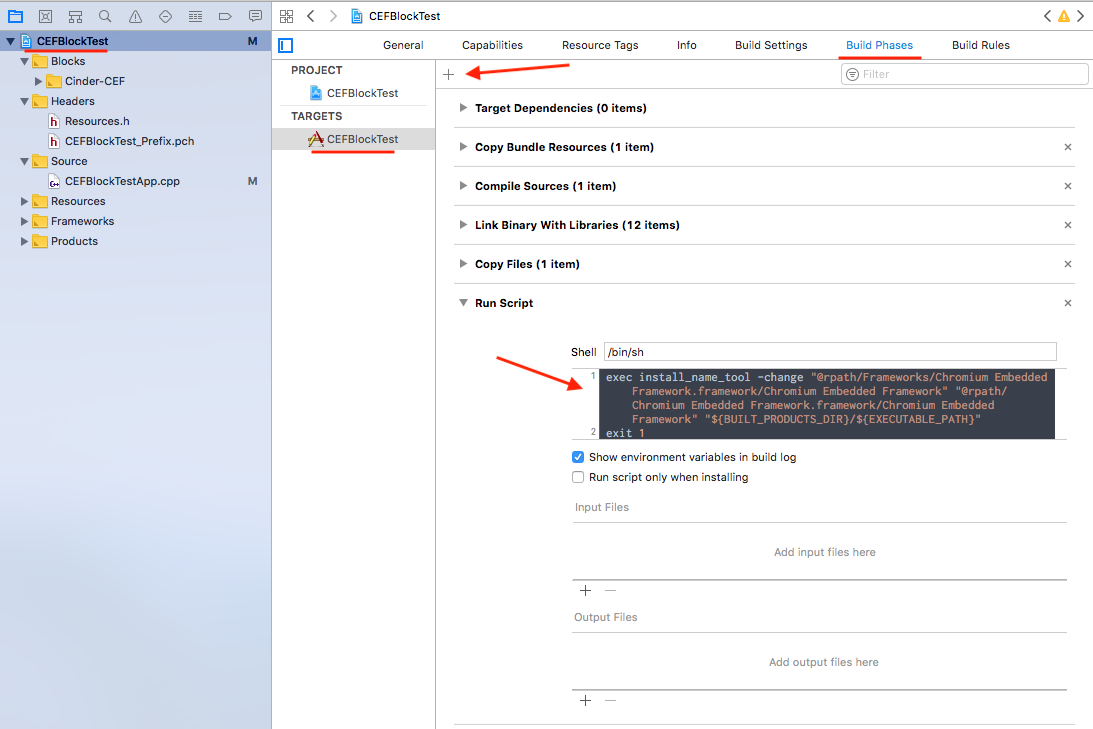Collapse the Run Script phase
This screenshot has height=729, width=1093.
[x=463, y=303]
